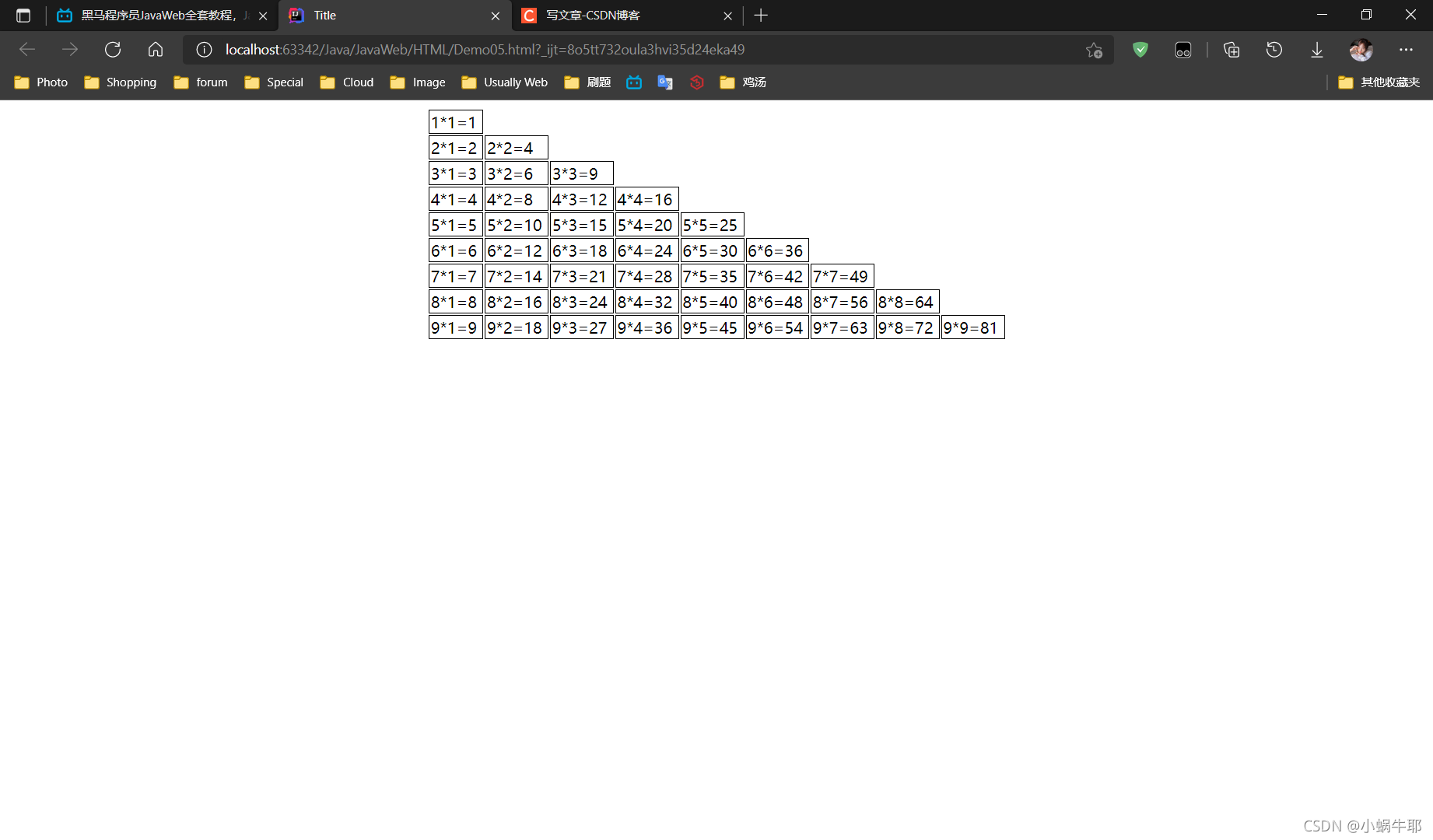This screenshot has width=1433, height=840.
Task: Click the 3*1=3 table cell
Action: click(x=456, y=173)
